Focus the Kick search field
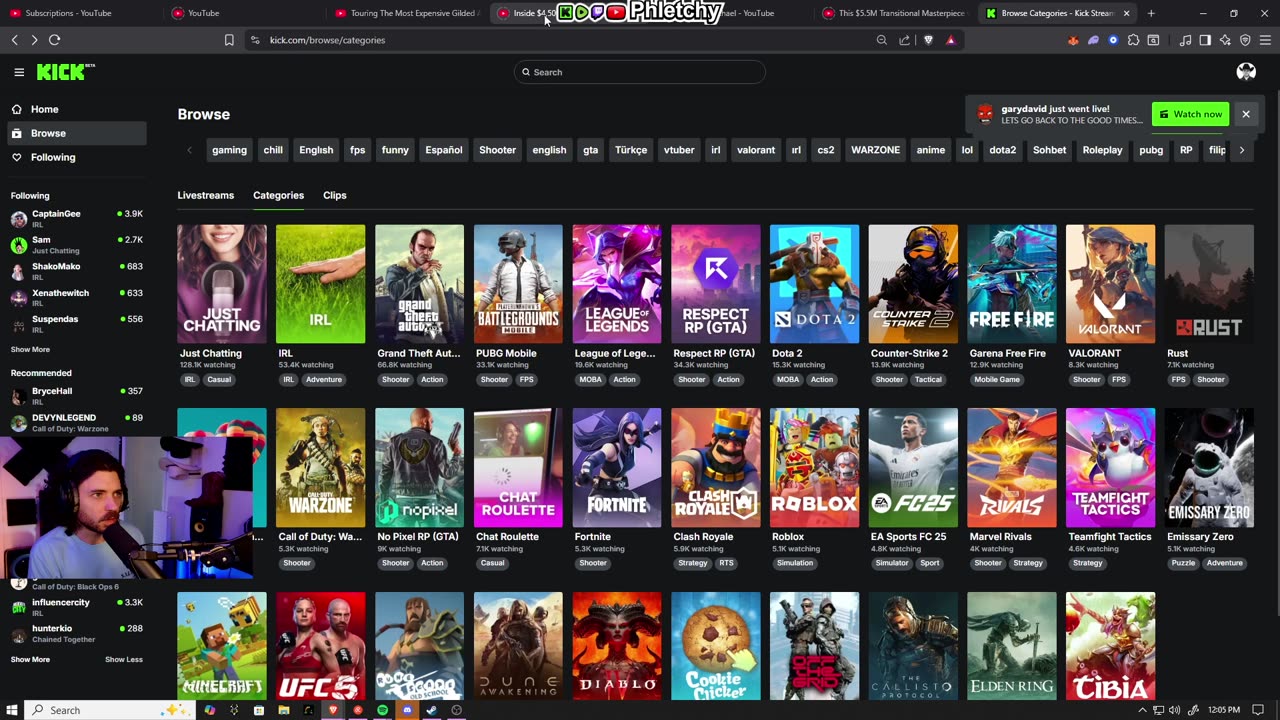 [x=640, y=72]
